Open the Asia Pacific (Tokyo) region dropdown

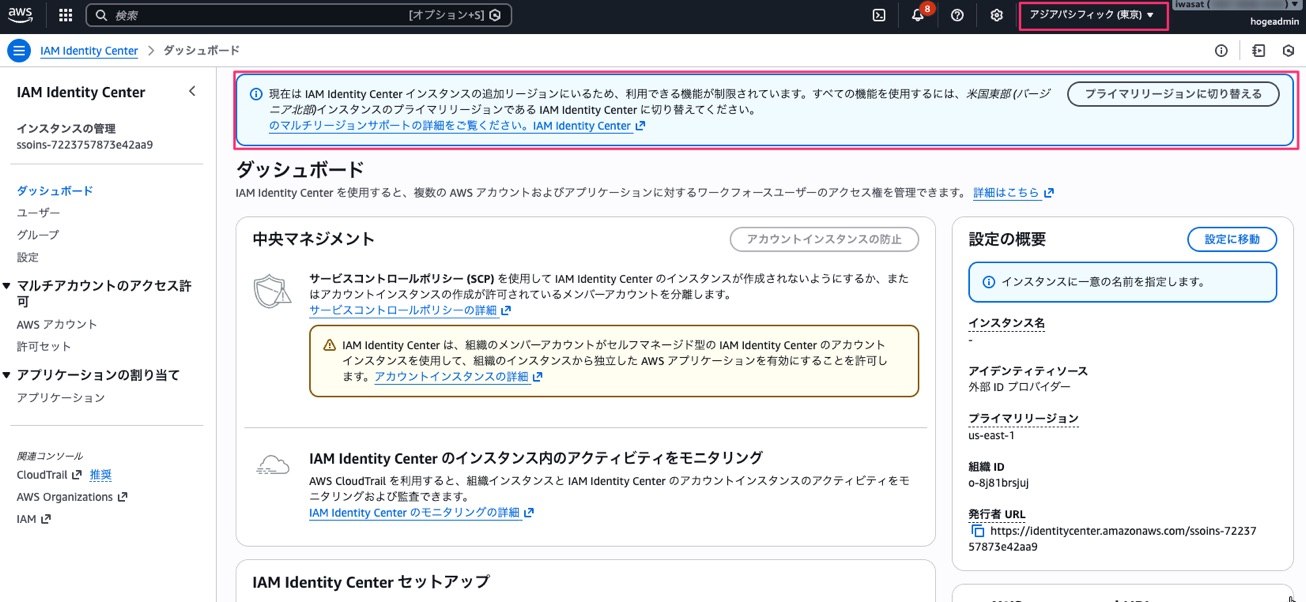(1092, 15)
